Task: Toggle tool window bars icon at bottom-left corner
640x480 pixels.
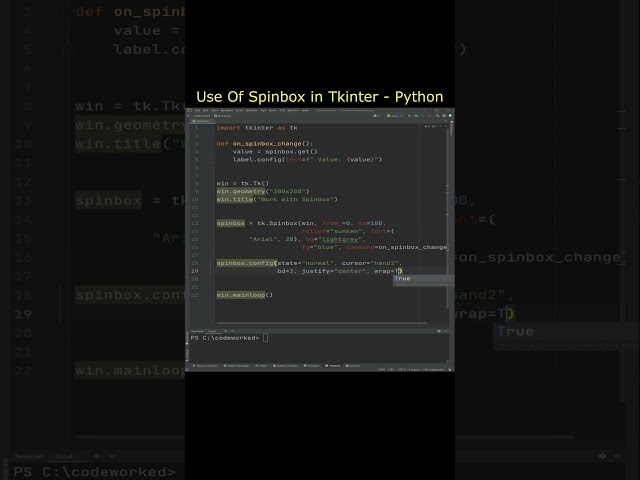Action: click(x=187, y=369)
